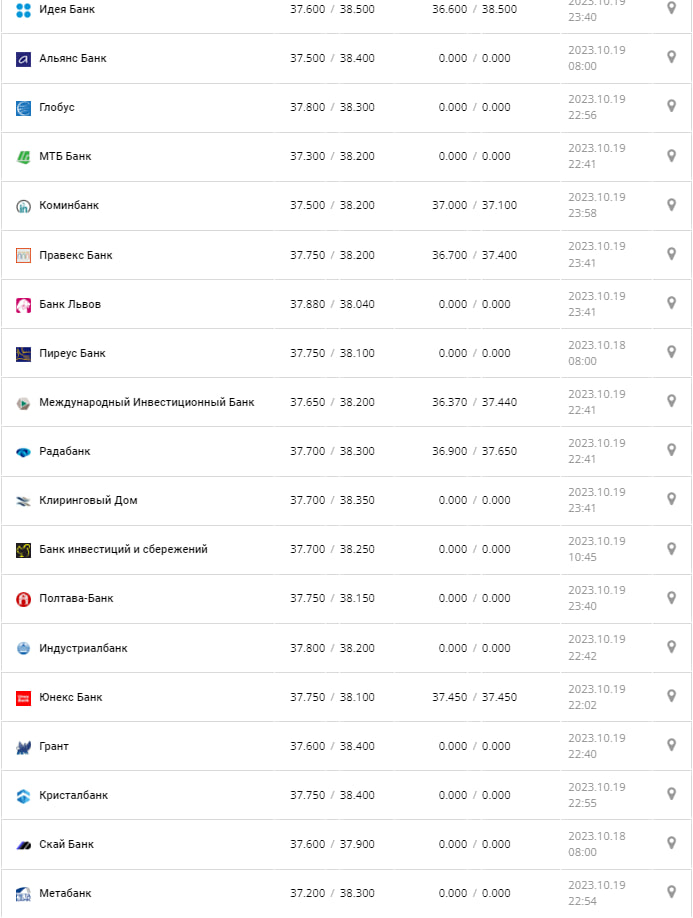Click the Кристалбанк logo icon
Screen dimensions: 693x918
tap(24, 796)
